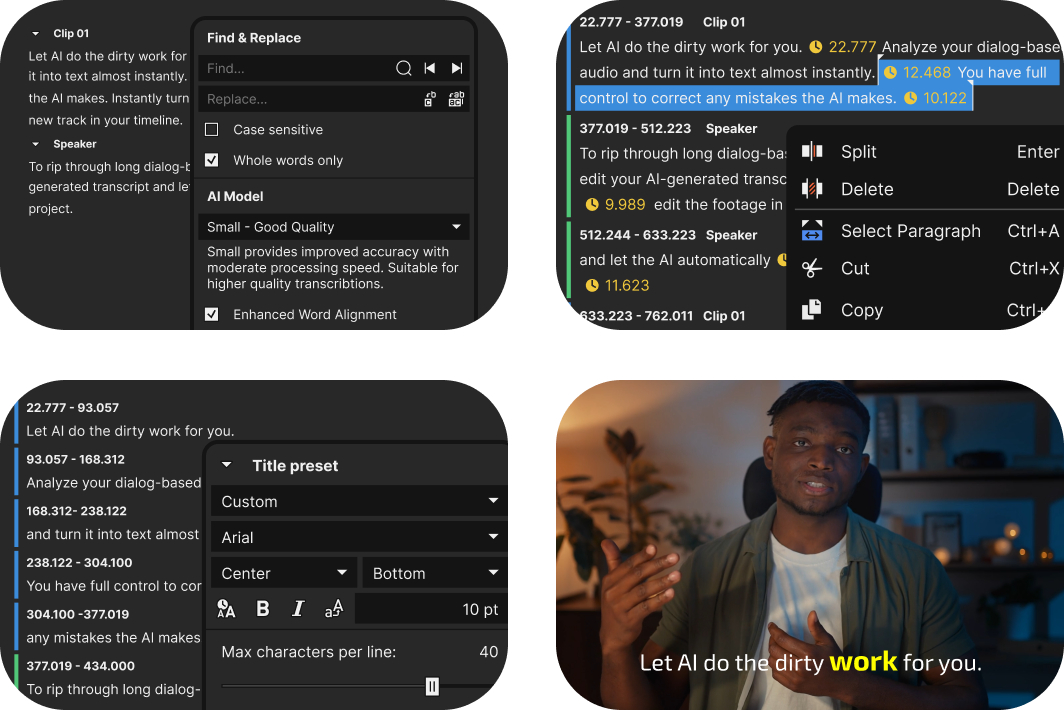Viewport: 1064px width, 710px height.
Task: Choose Delete from the context menu
Action: 866,189
